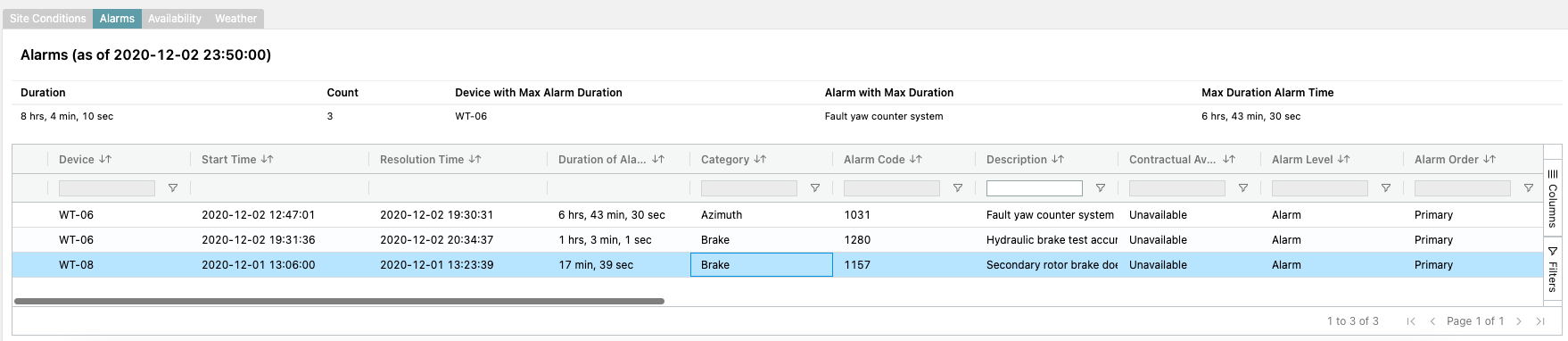Screen dimensions: 1568x341
Task: Click the horizontal table scrollbar
Action: tap(339, 302)
